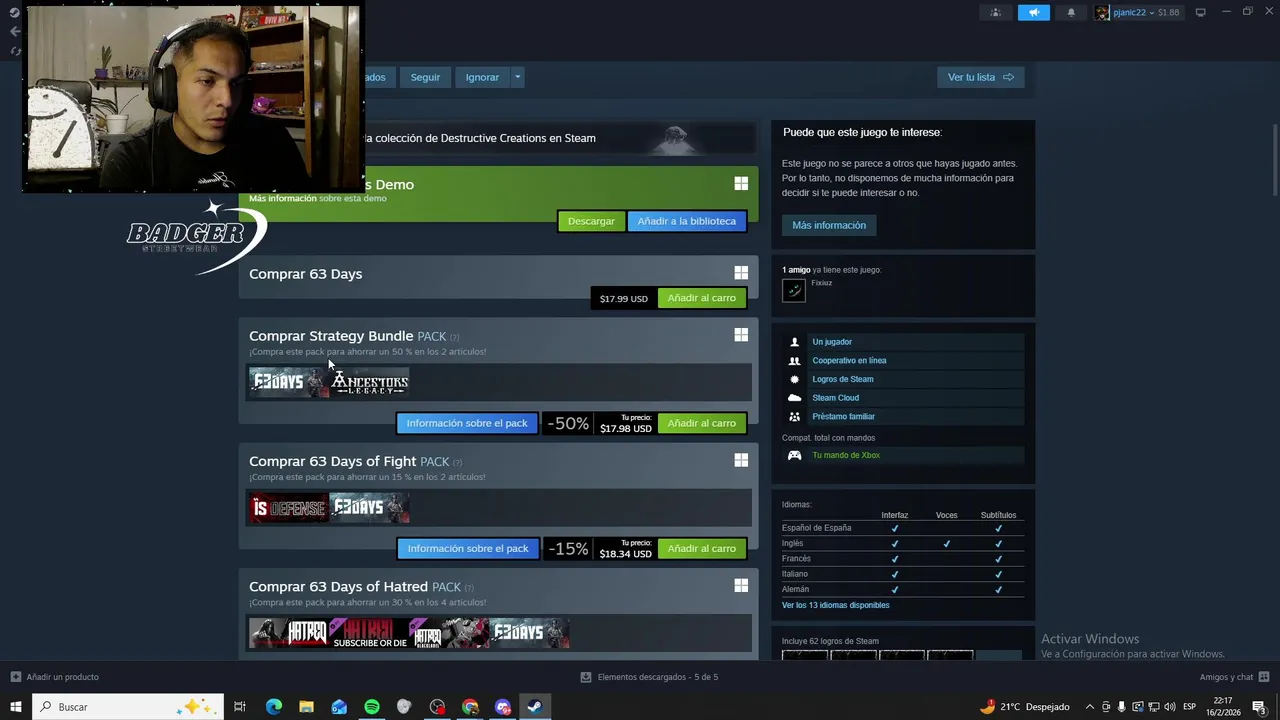The width and height of the screenshot is (1280, 720).
Task: Open Google Chrome from taskbar
Action: tap(470, 707)
